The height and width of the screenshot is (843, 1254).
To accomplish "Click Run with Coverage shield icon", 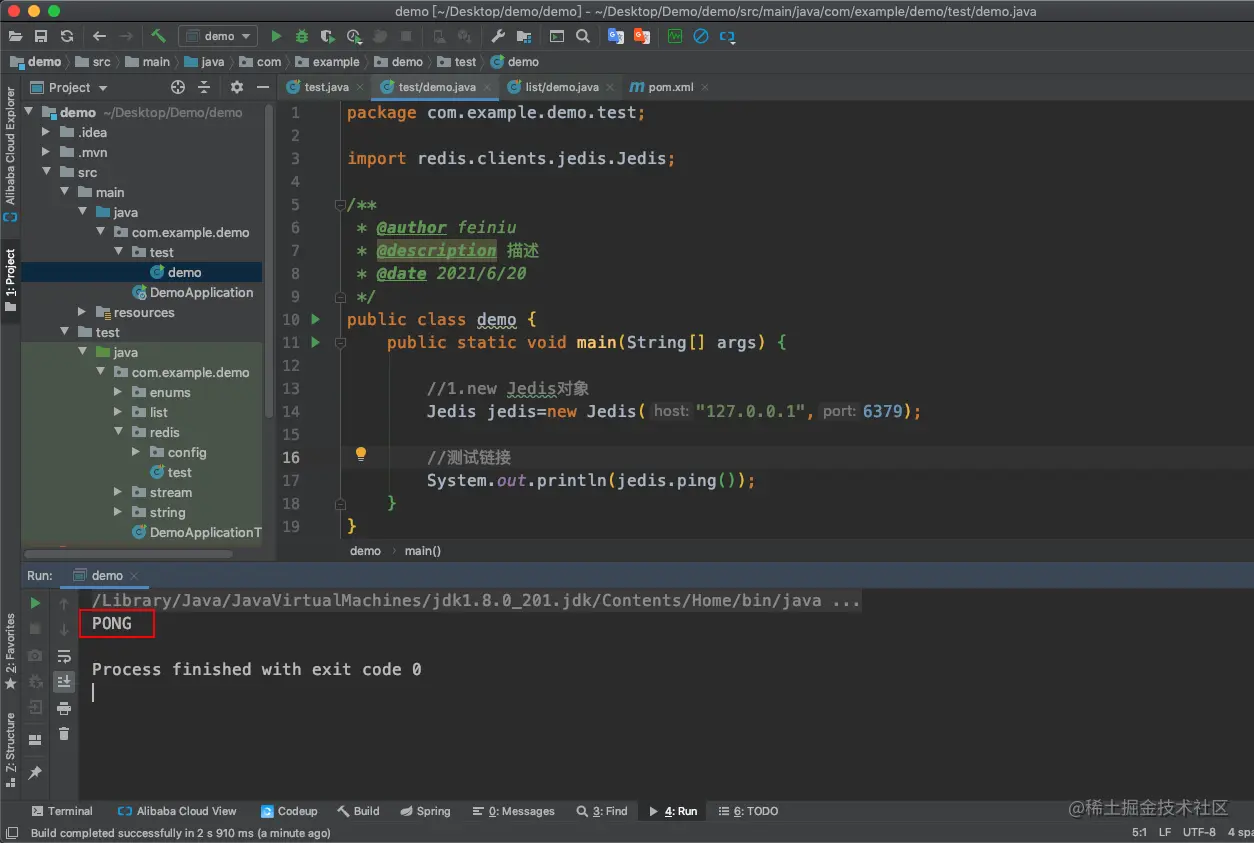I will click(327, 36).
